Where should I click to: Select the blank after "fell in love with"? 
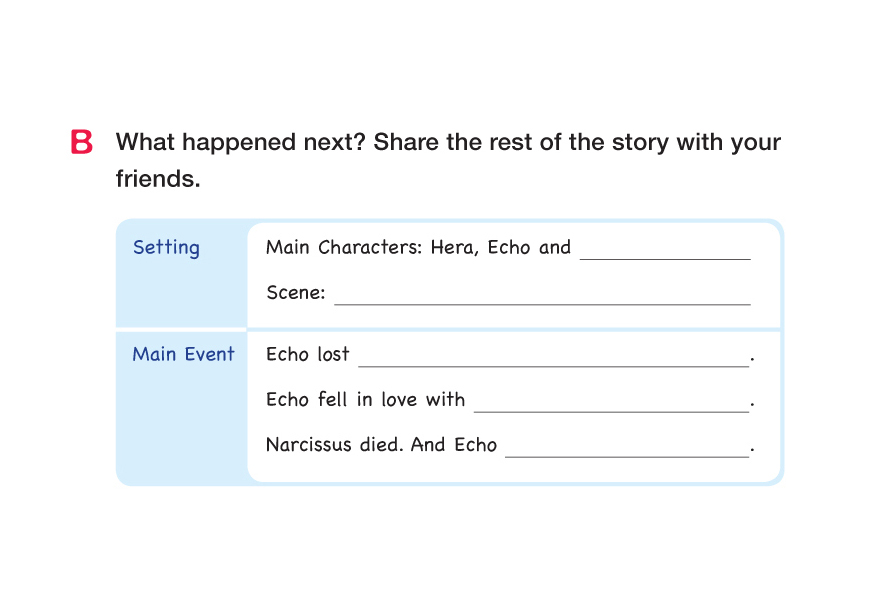point(611,403)
